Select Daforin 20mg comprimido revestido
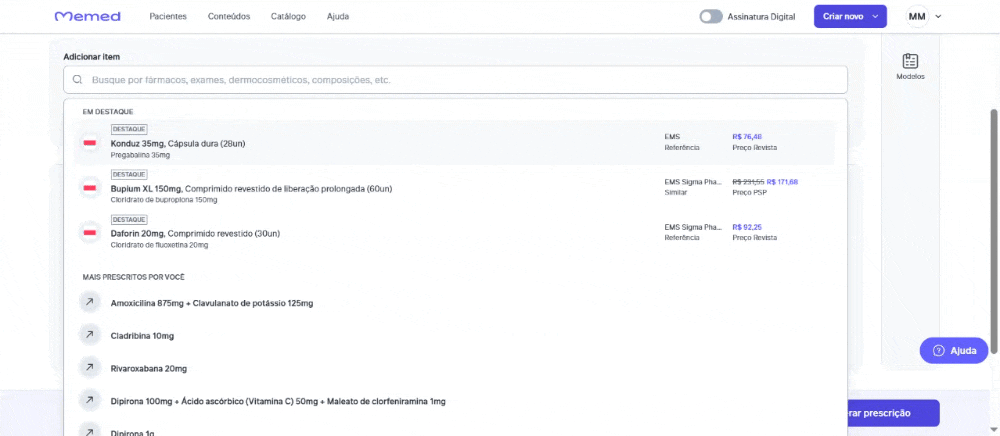The height and width of the screenshot is (436, 1000). pos(454,233)
